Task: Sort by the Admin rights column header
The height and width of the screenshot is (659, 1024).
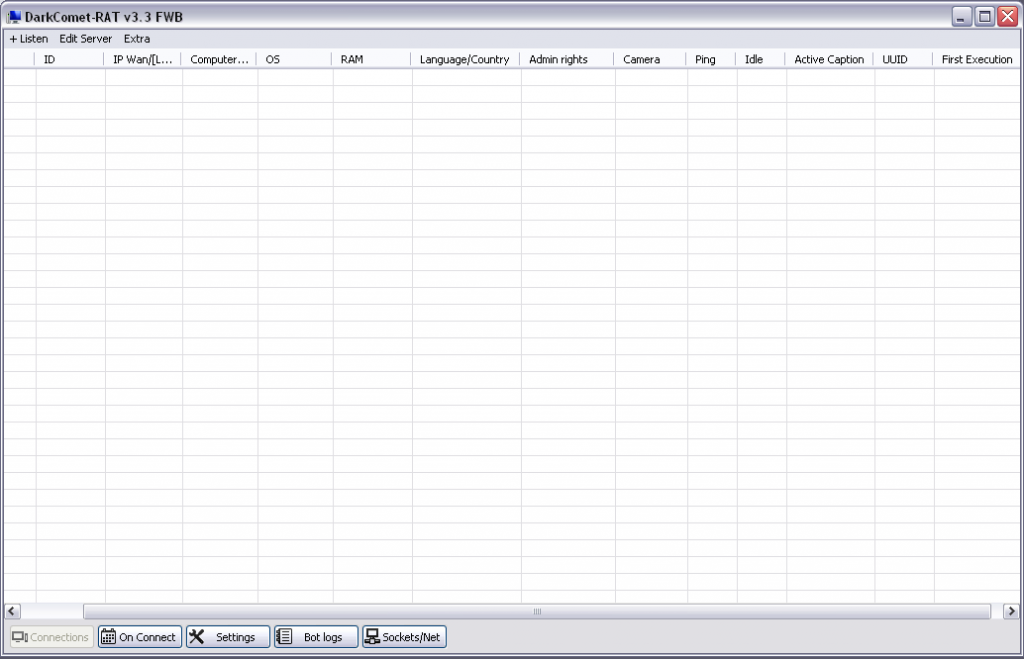Action: 566,59
